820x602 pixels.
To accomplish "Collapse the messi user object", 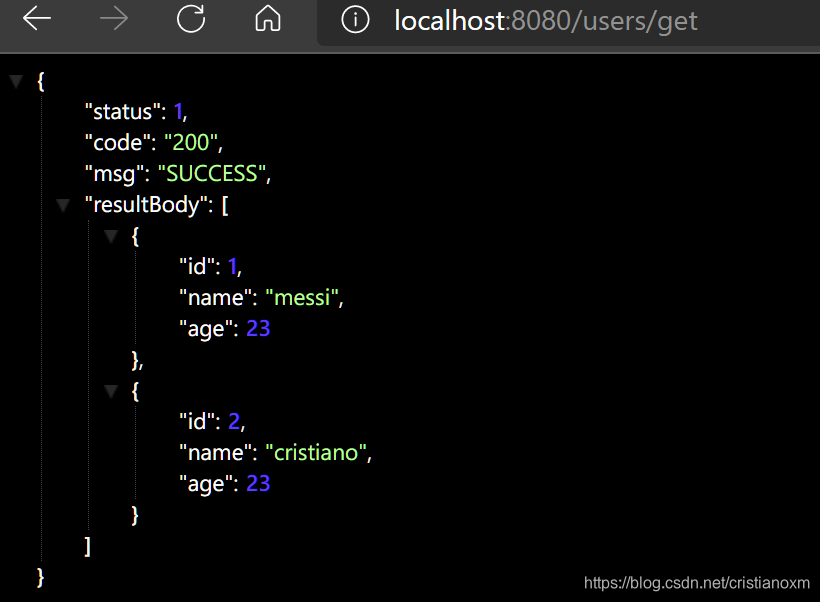I will tap(111, 236).
